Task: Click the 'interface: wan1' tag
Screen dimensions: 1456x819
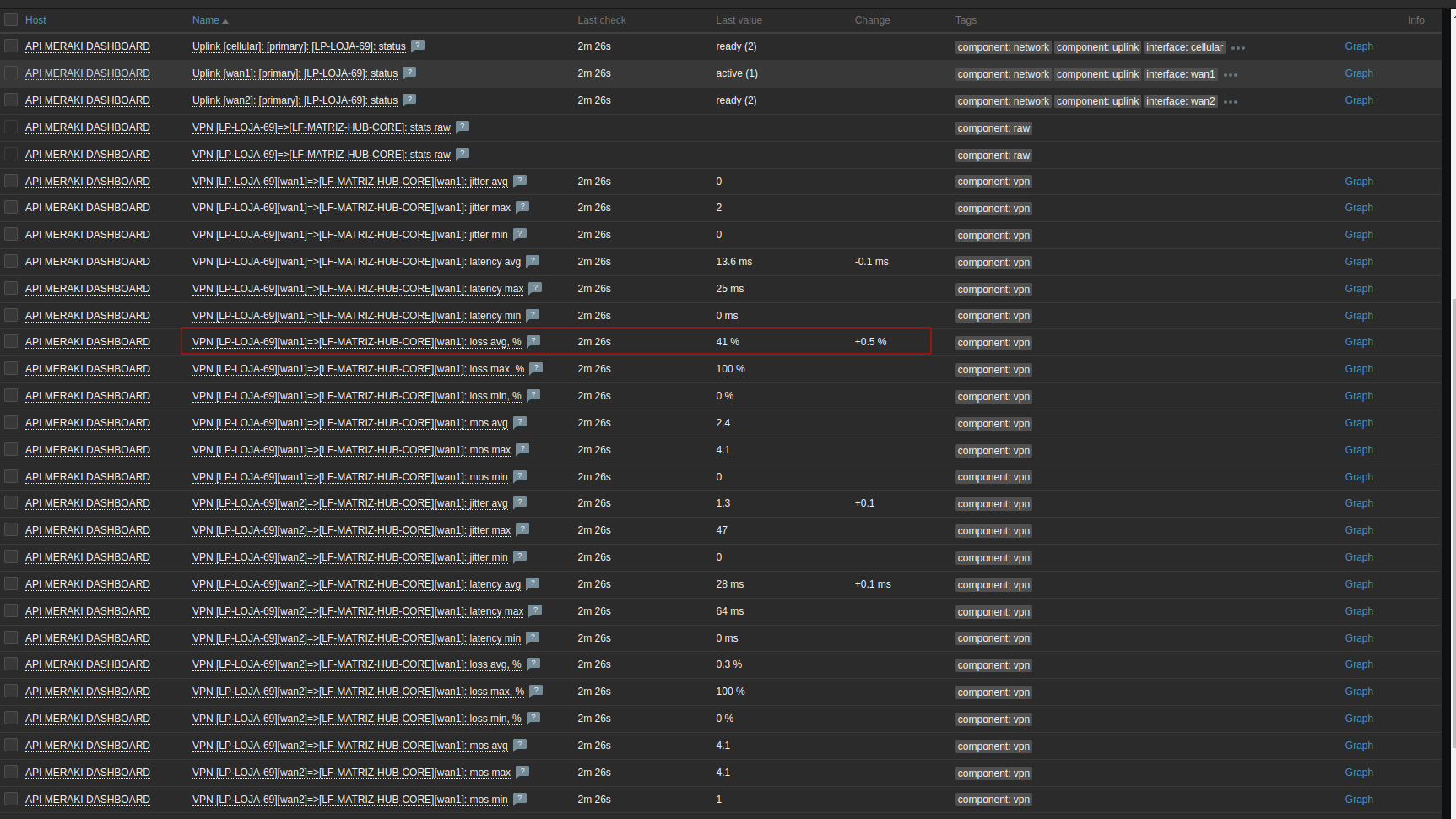Action: pos(1180,74)
